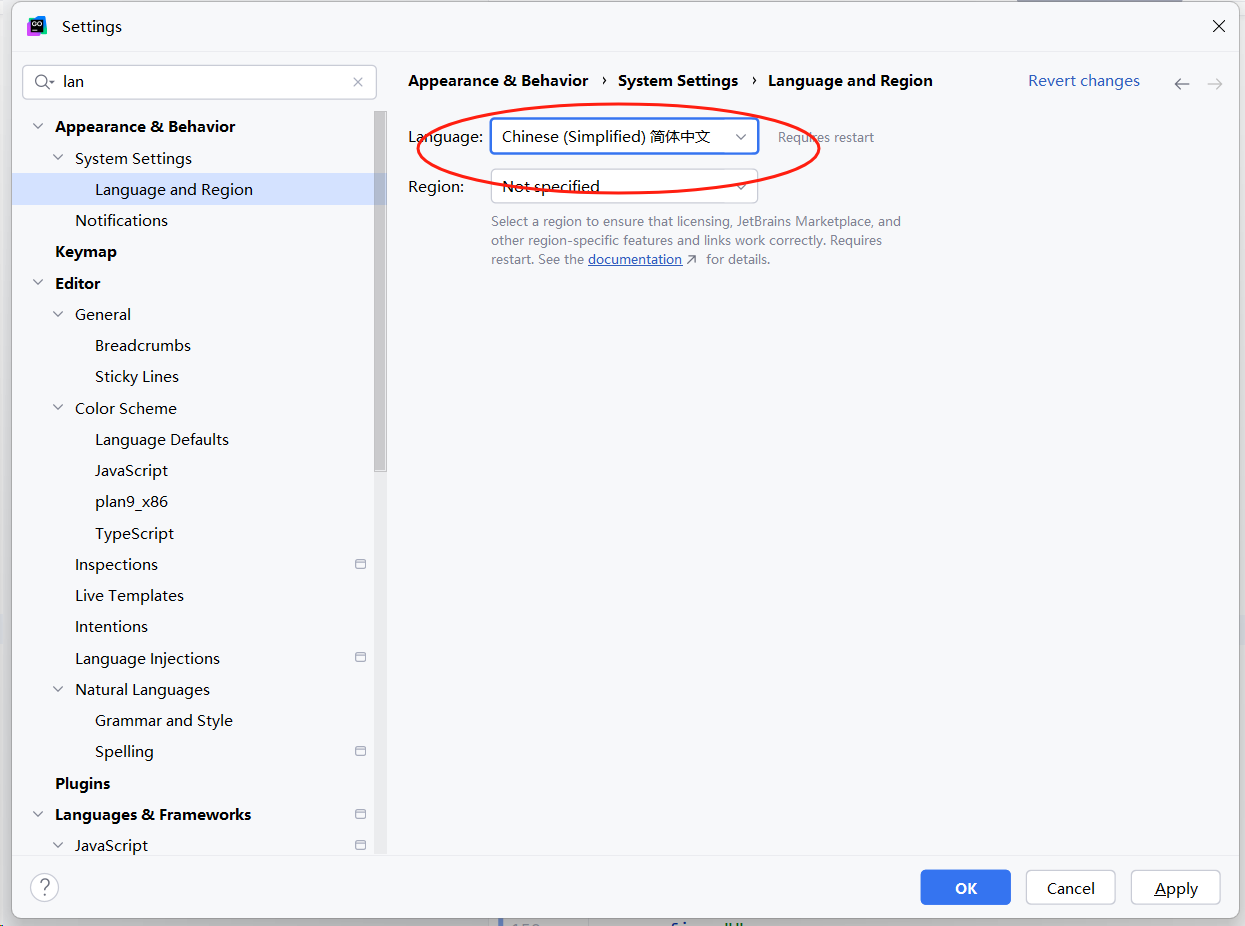Select Keymap settings category
The image size is (1245, 926).
(x=86, y=252)
